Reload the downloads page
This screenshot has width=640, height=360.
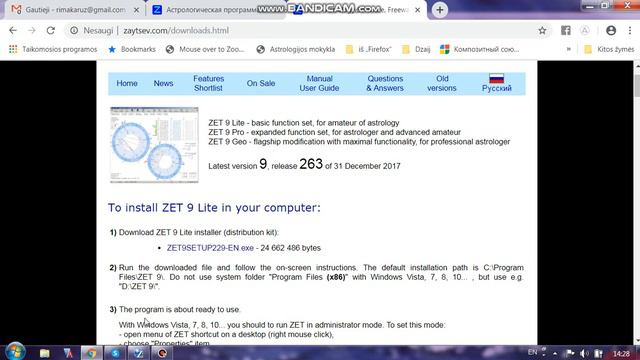[x=51, y=31]
